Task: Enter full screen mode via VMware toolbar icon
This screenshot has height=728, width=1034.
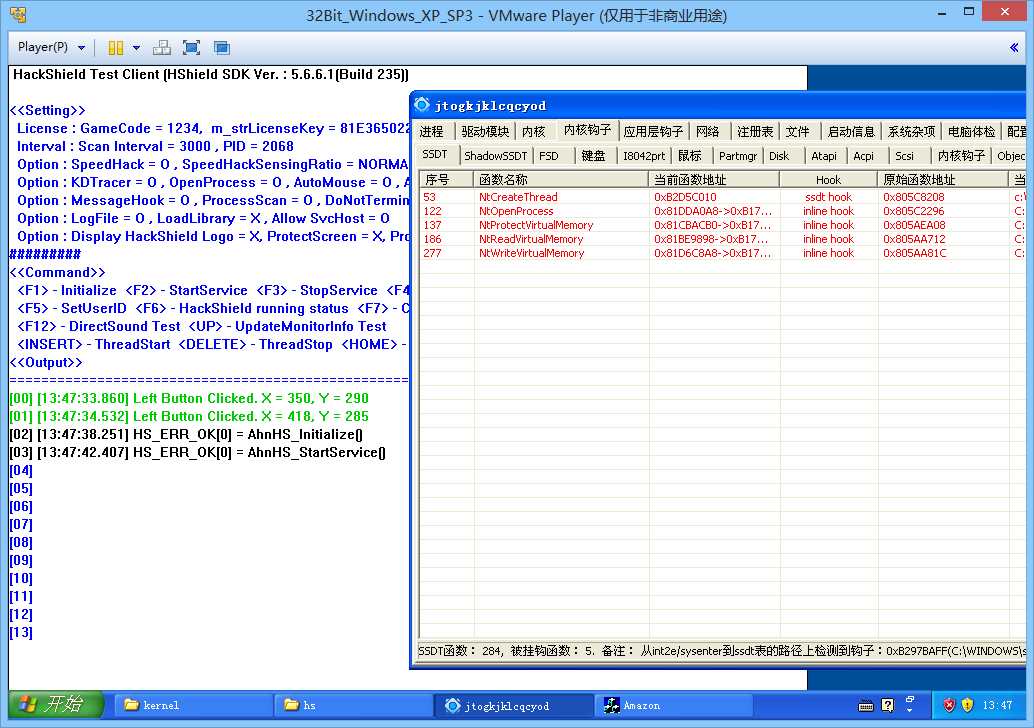Action: pyautogui.click(x=191, y=47)
